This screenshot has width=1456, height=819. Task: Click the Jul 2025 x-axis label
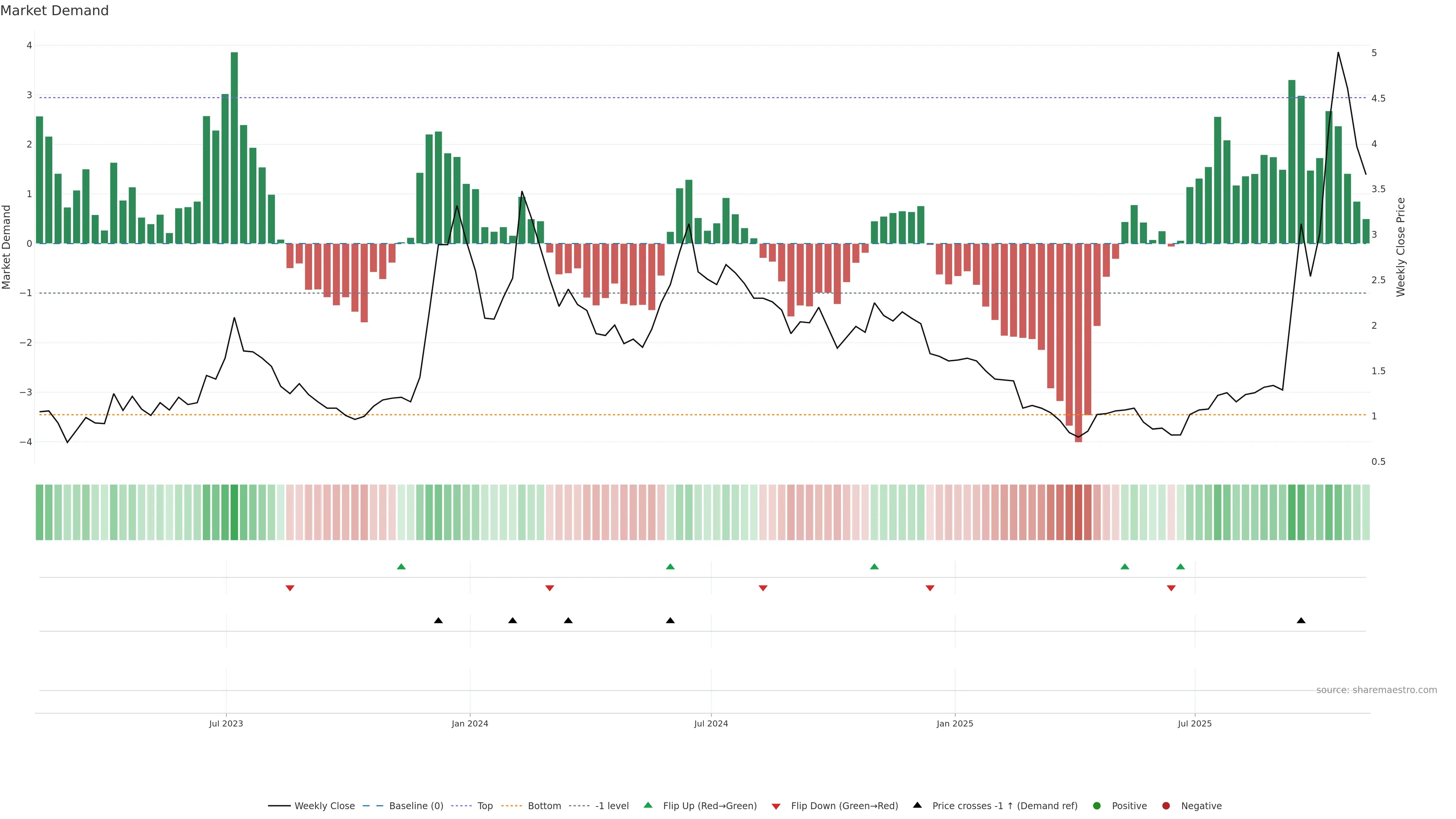[1195, 724]
